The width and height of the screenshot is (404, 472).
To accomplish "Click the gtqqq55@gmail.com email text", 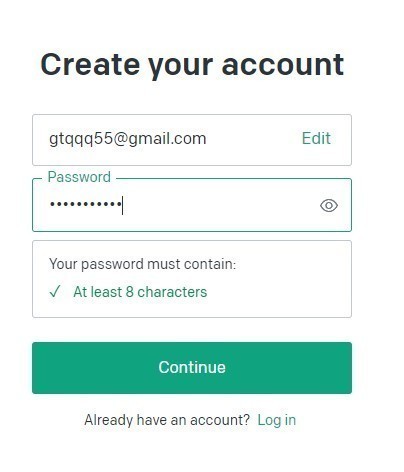I will pyautogui.click(x=128, y=139).
